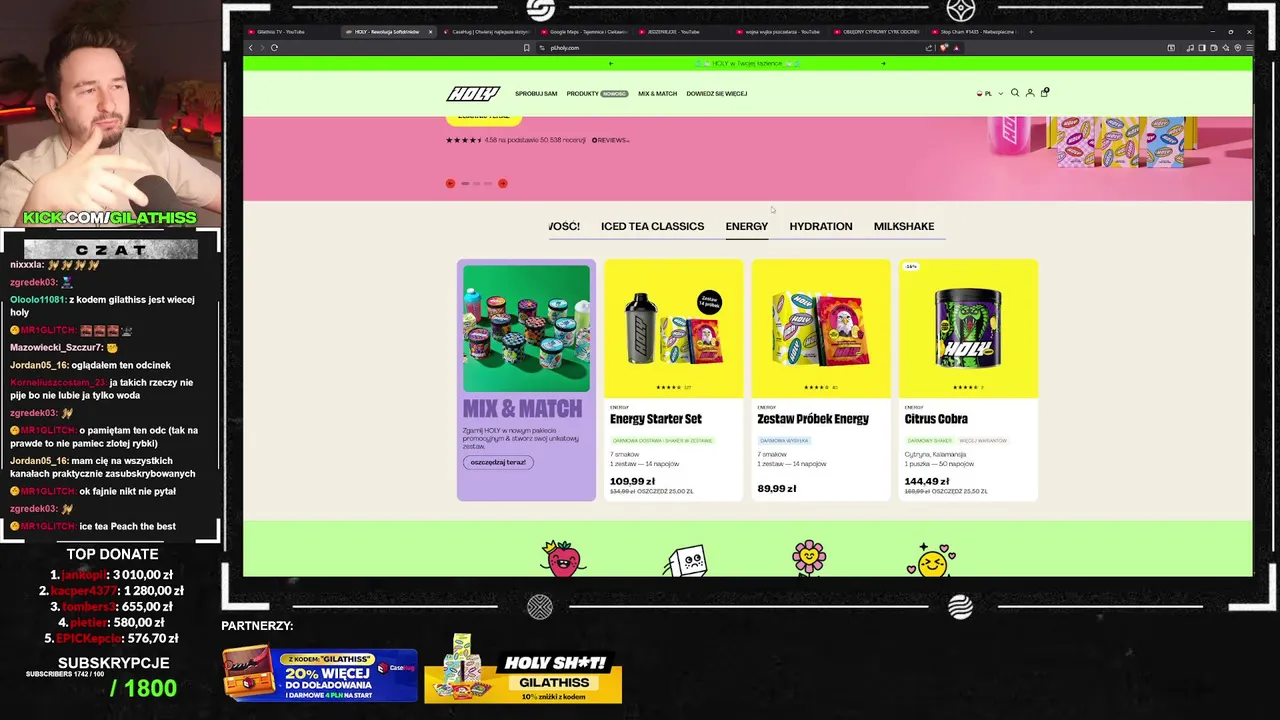Open Zestaw Próbek Energy product image

click(x=820, y=328)
